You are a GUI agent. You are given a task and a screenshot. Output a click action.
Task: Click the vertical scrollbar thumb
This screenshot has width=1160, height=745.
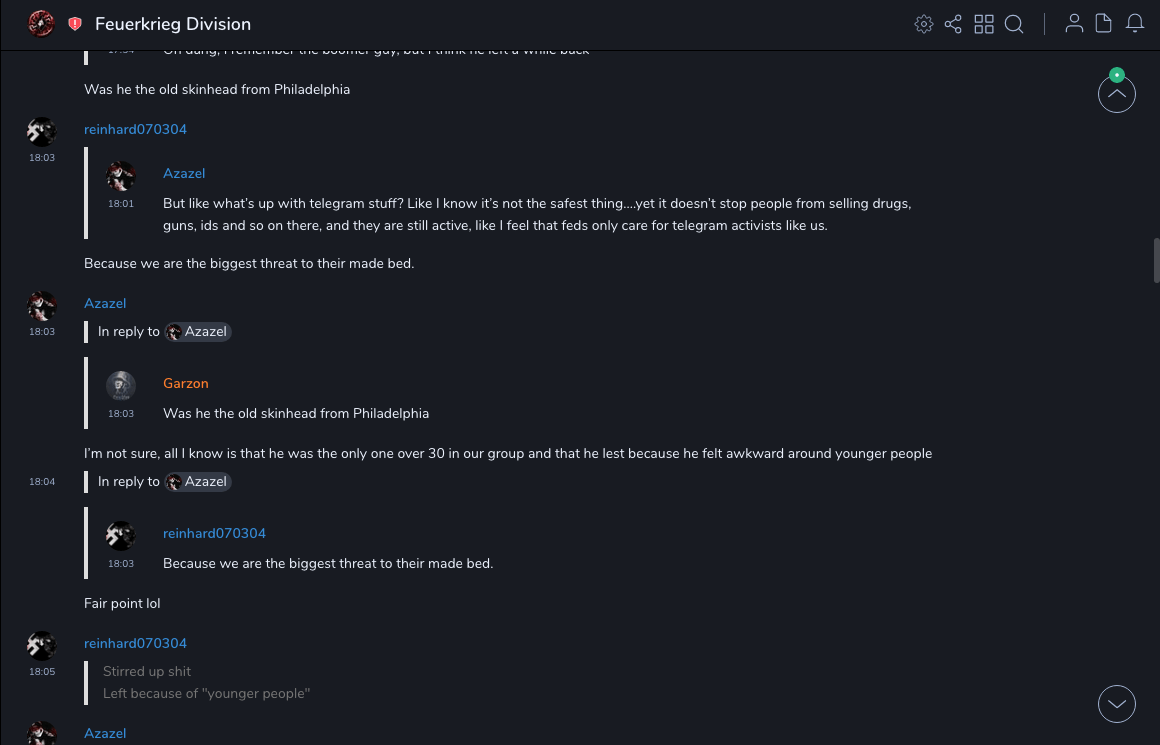tap(1156, 261)
